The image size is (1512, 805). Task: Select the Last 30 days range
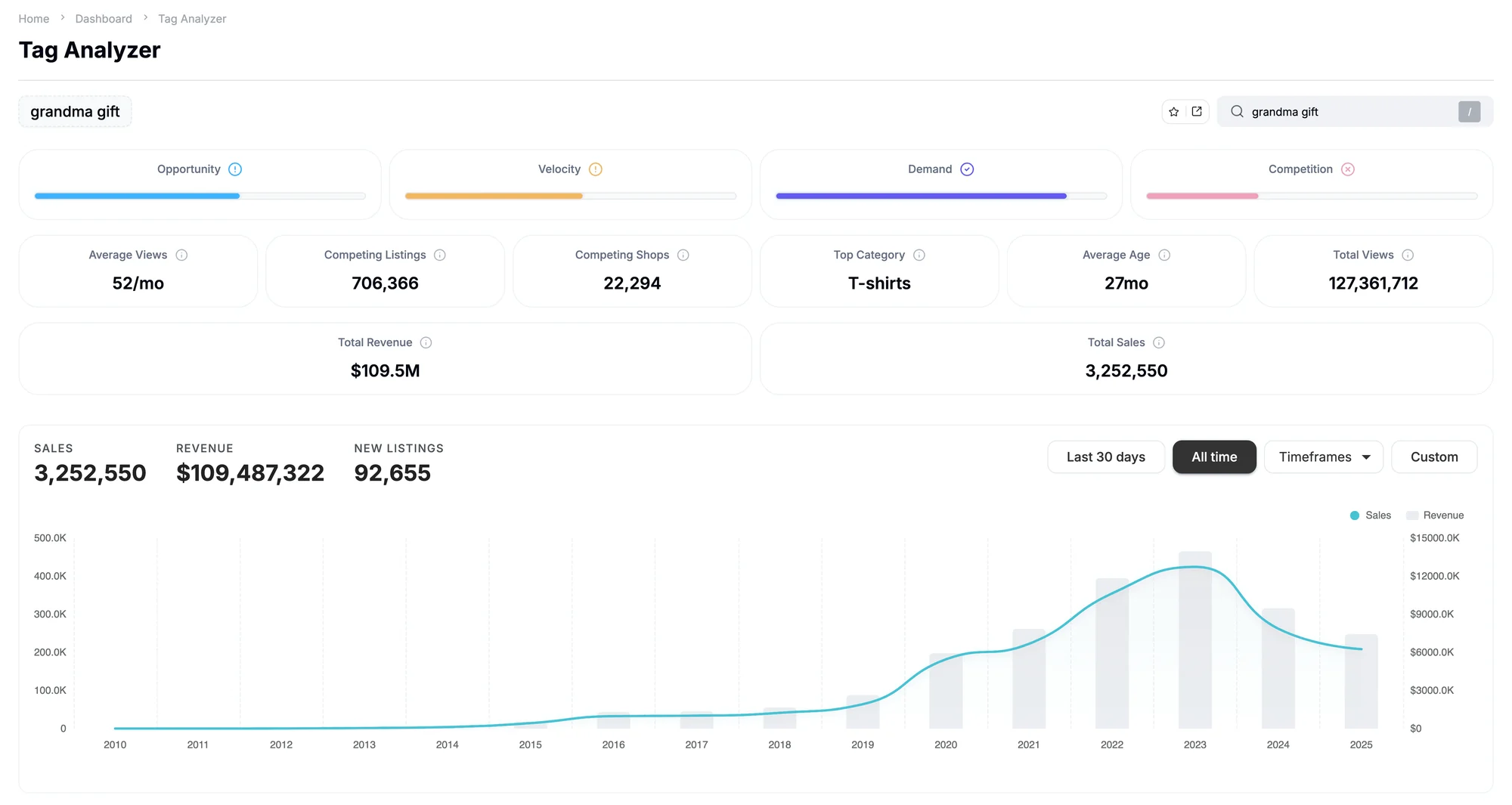1106,457
